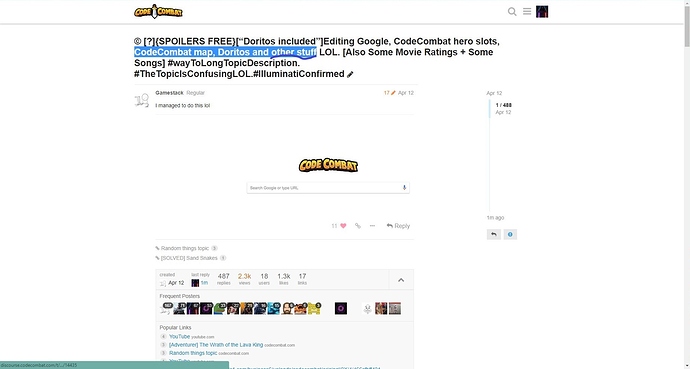The image size is (690, 369).
Task: Open YouTube link in Popular Links
Action: 180,336
